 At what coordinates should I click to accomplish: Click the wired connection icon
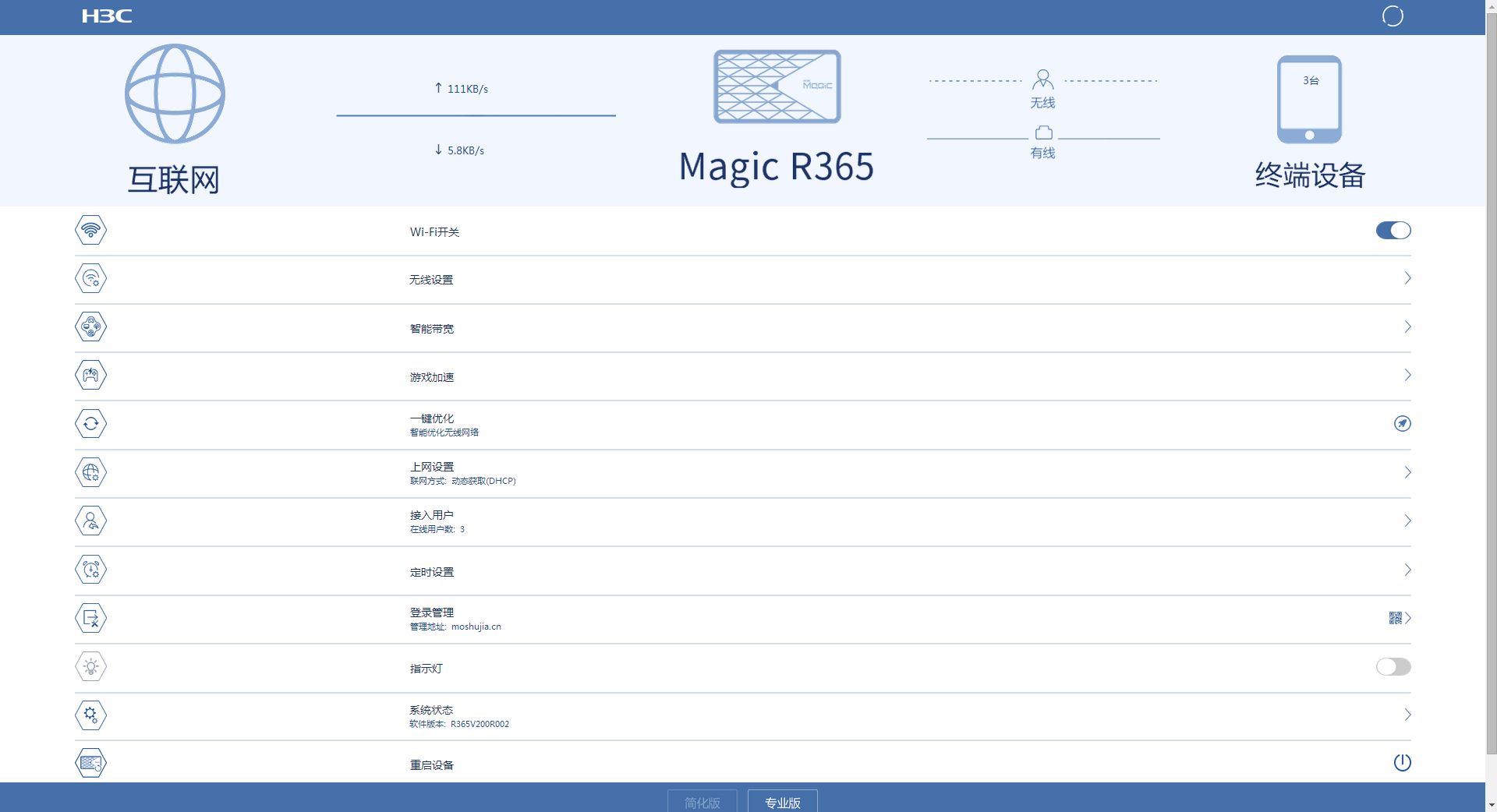pyautogui.click(x=1043, y=132)
